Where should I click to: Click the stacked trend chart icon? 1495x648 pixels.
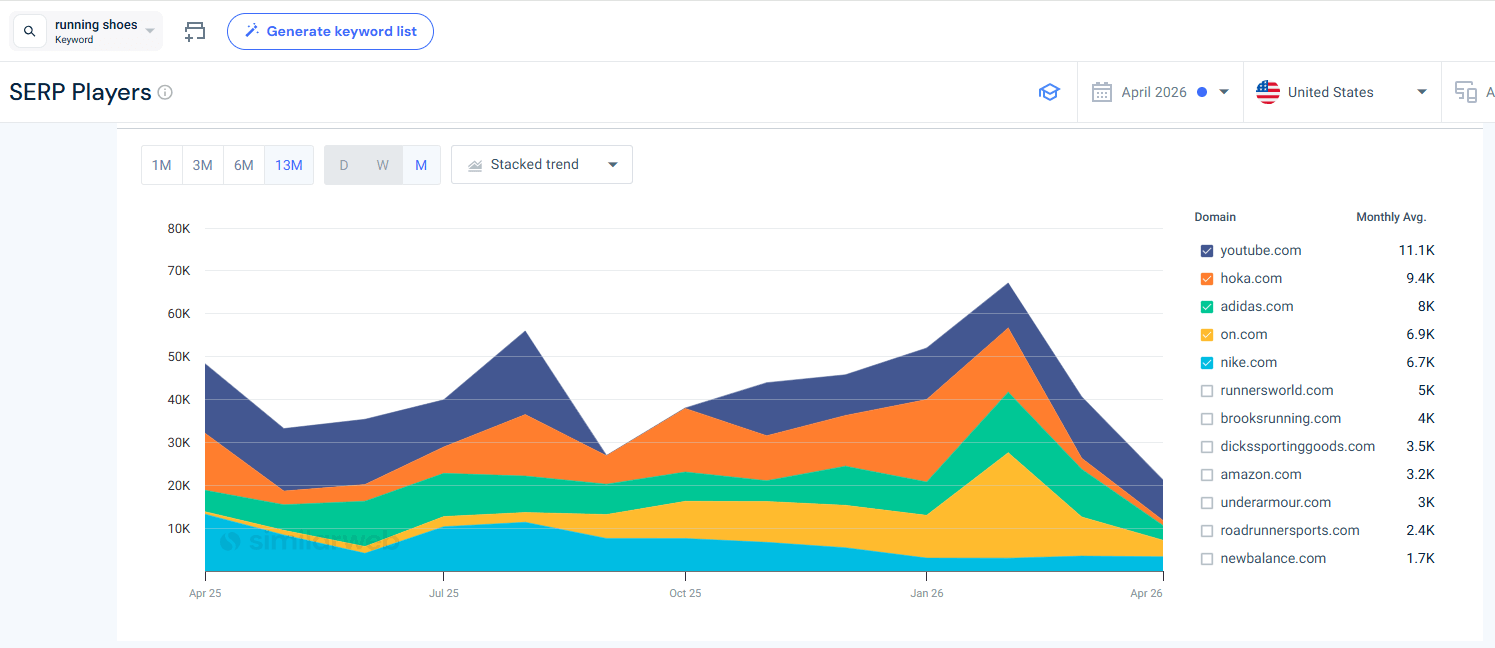[x=475, y=165]
